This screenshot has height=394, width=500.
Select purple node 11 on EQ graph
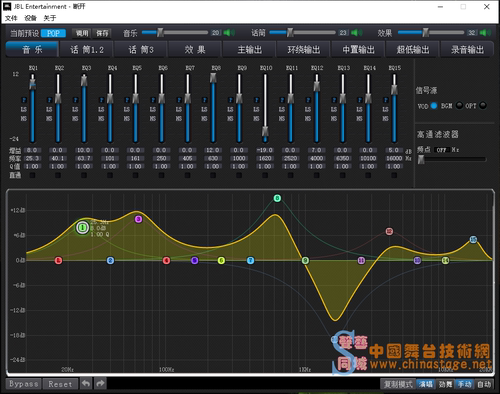pos(361,261)
